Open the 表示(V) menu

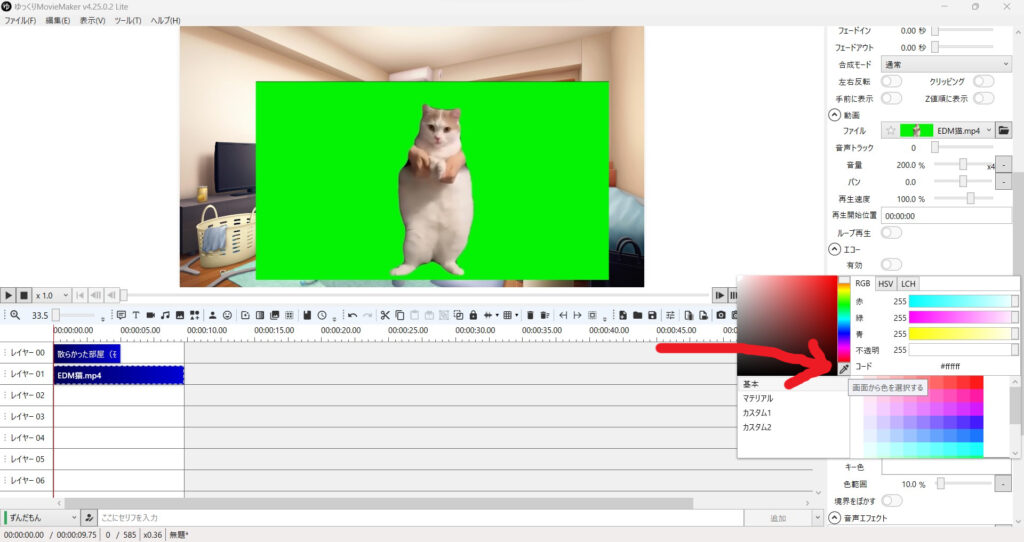tap(92, 20)
